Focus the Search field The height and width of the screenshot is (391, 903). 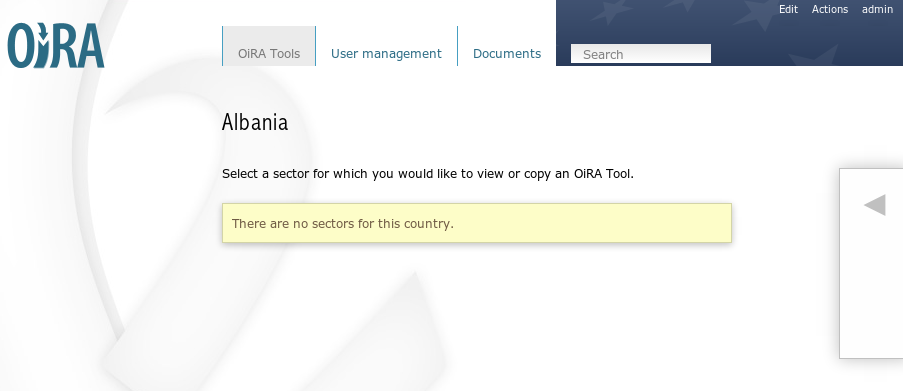(640, 54)
